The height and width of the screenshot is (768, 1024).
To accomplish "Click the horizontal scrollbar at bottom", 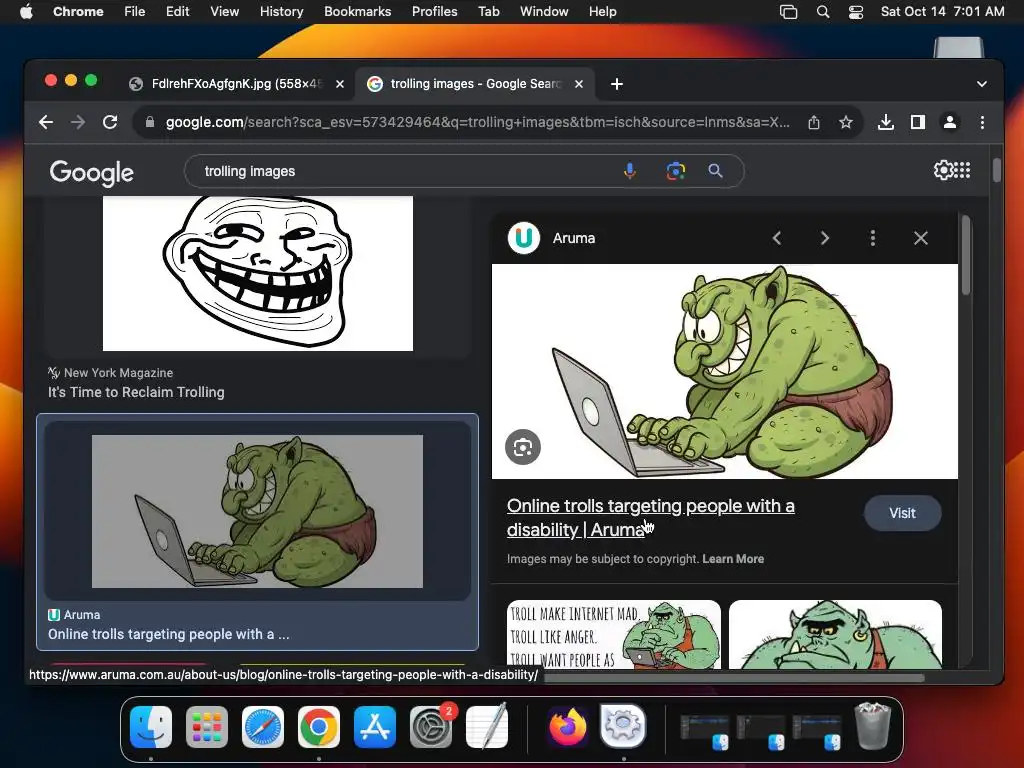I will (734, 678).
